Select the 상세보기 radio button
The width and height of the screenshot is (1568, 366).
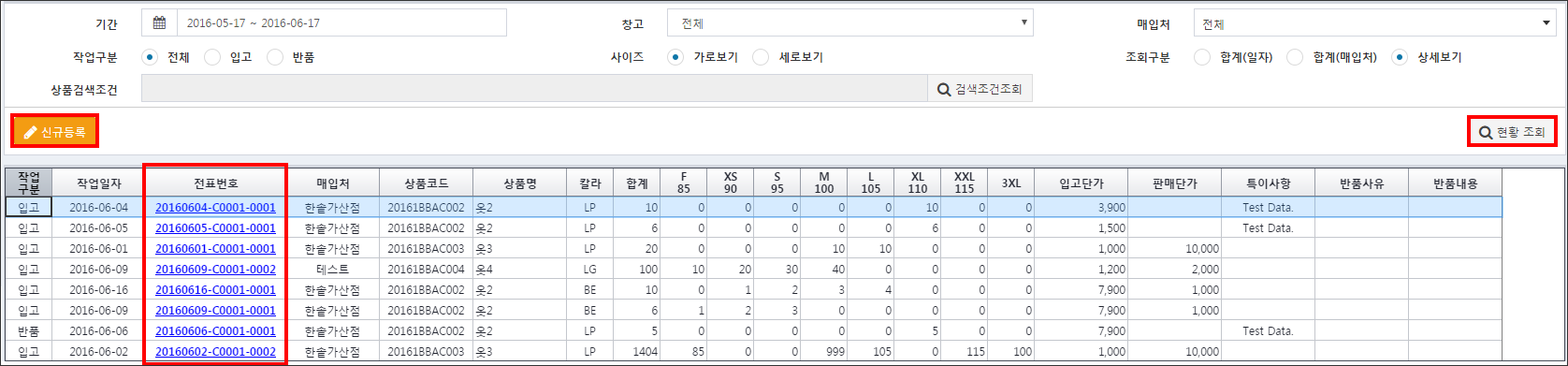pos(1400,57)
